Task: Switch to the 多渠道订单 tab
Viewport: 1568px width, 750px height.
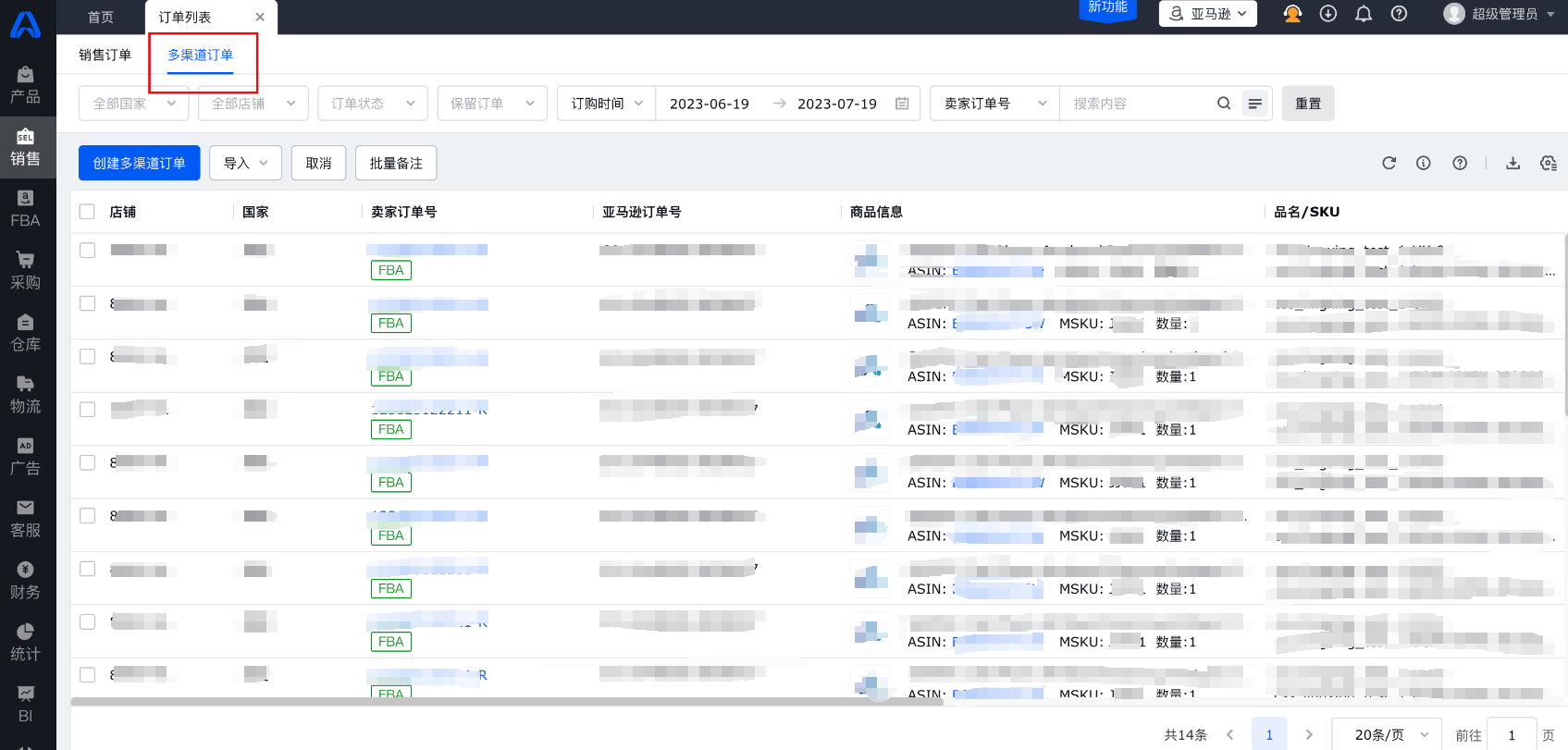Action: 201,55
